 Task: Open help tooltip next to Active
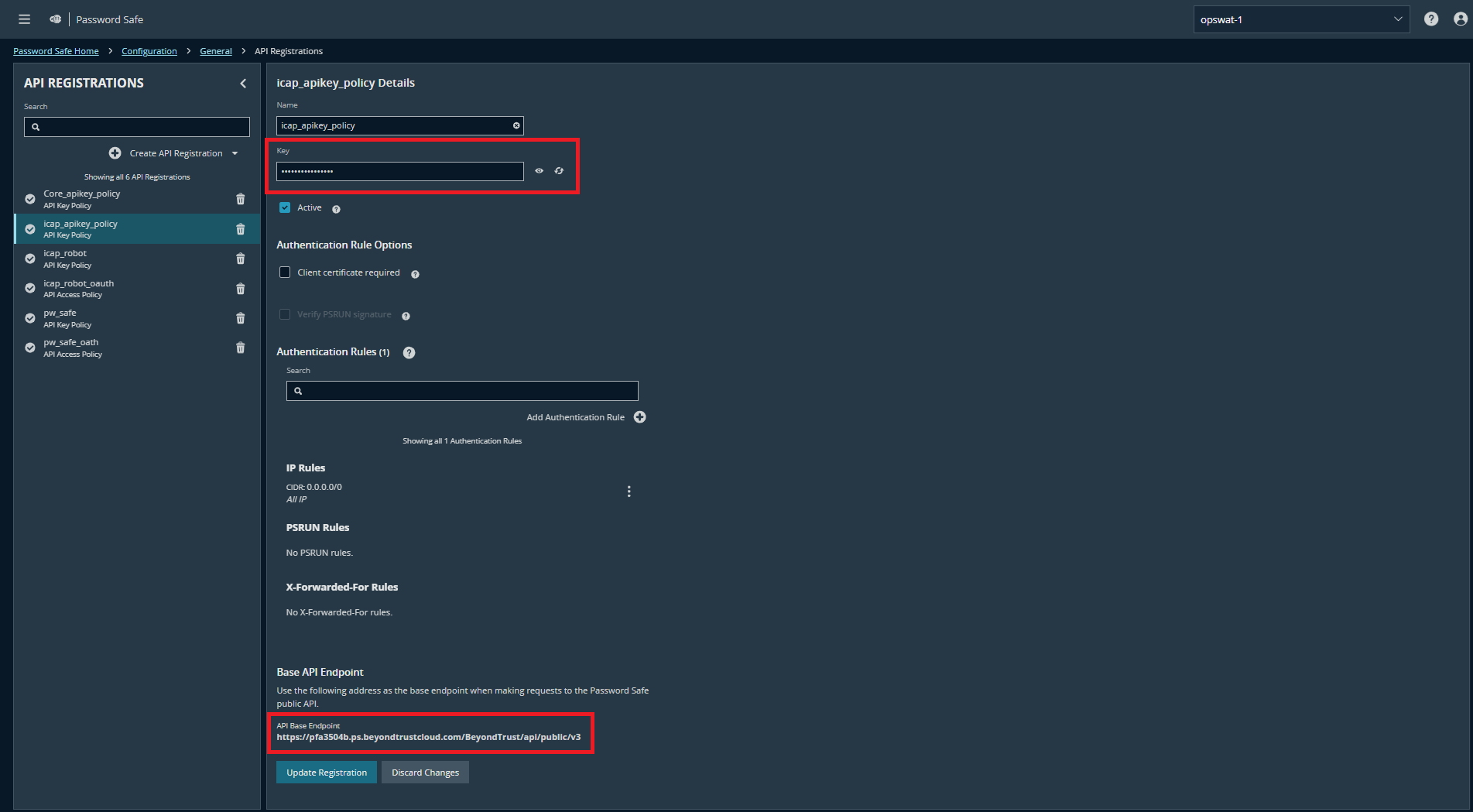pos(336,209)
